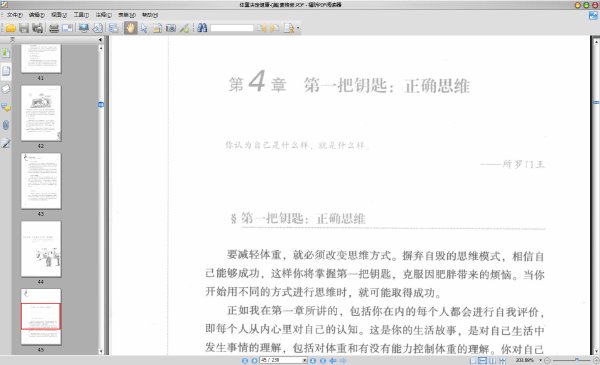
Task: Click the binoculars Find icon
Action: point(202,28)
